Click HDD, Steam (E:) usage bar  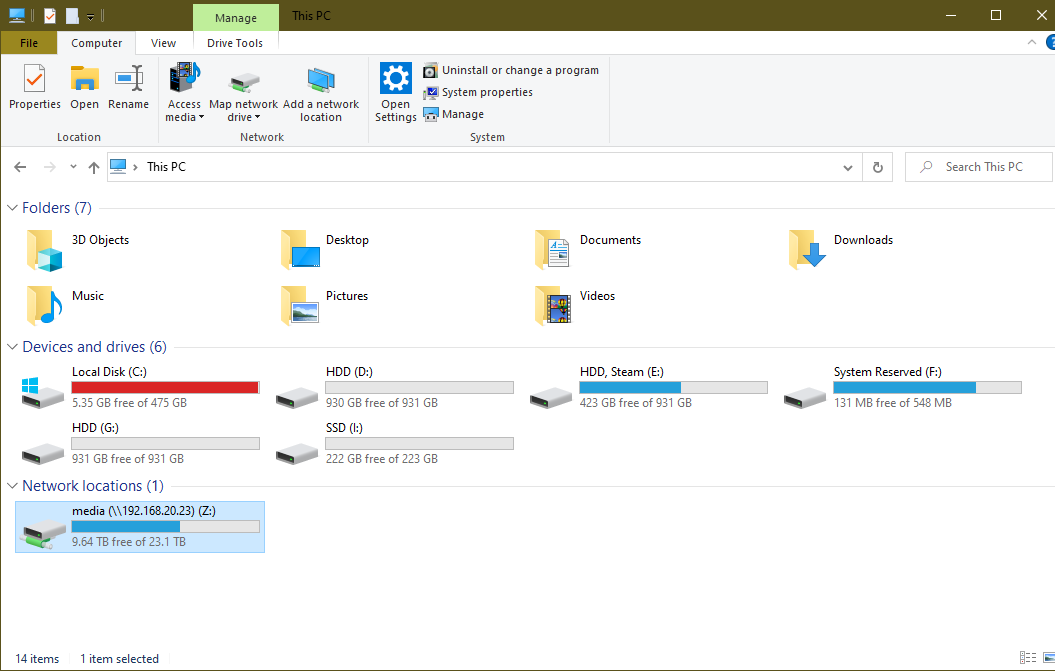tap(673, 387)
